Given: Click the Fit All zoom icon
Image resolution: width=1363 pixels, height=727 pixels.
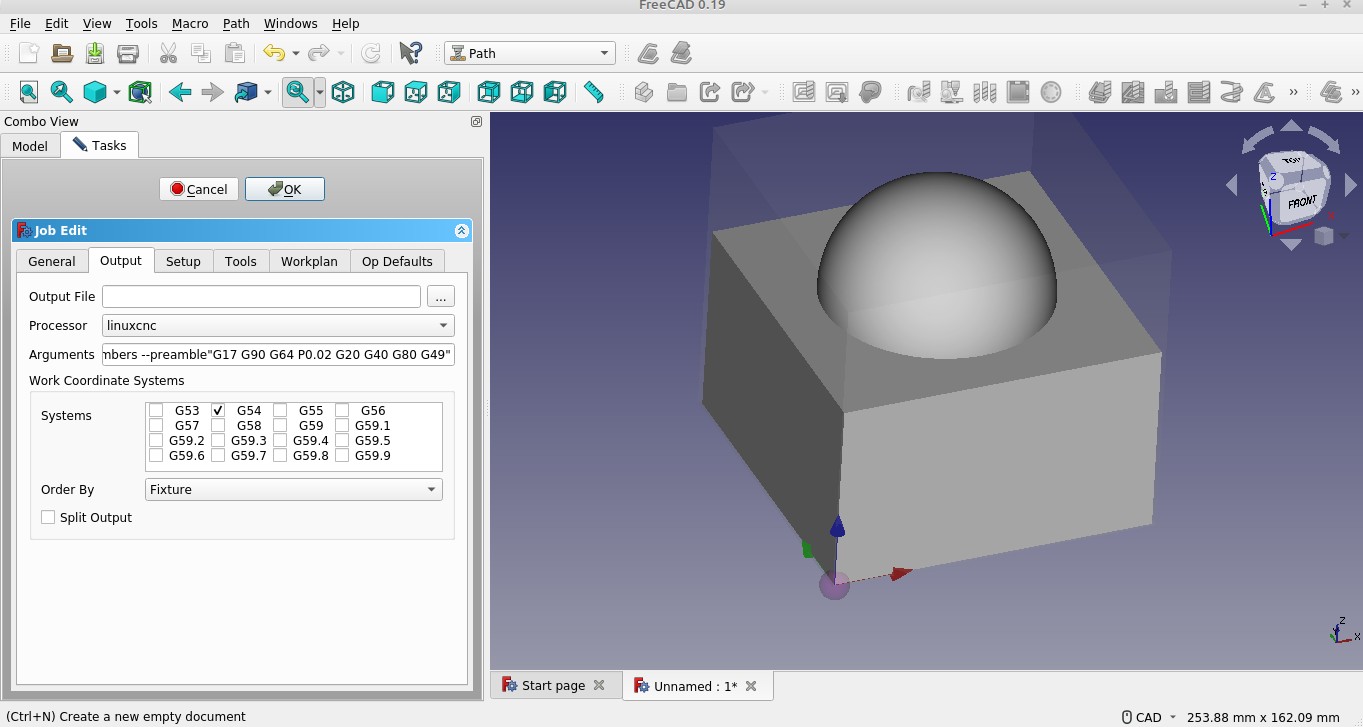Looking at the screenshot, I should (29, 93).
